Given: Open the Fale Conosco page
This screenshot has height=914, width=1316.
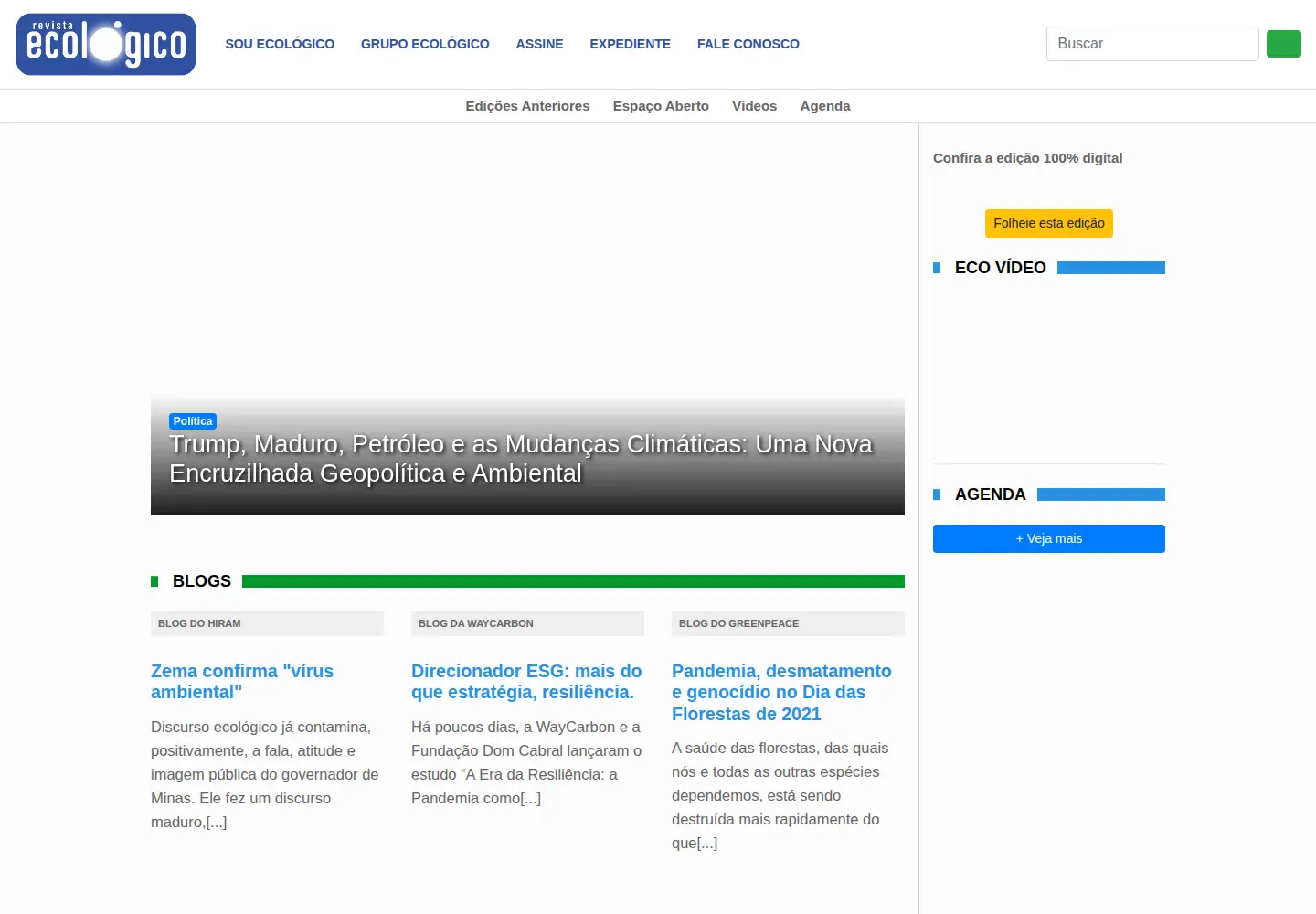Looking at the screenshot, I should coord(748,44).
